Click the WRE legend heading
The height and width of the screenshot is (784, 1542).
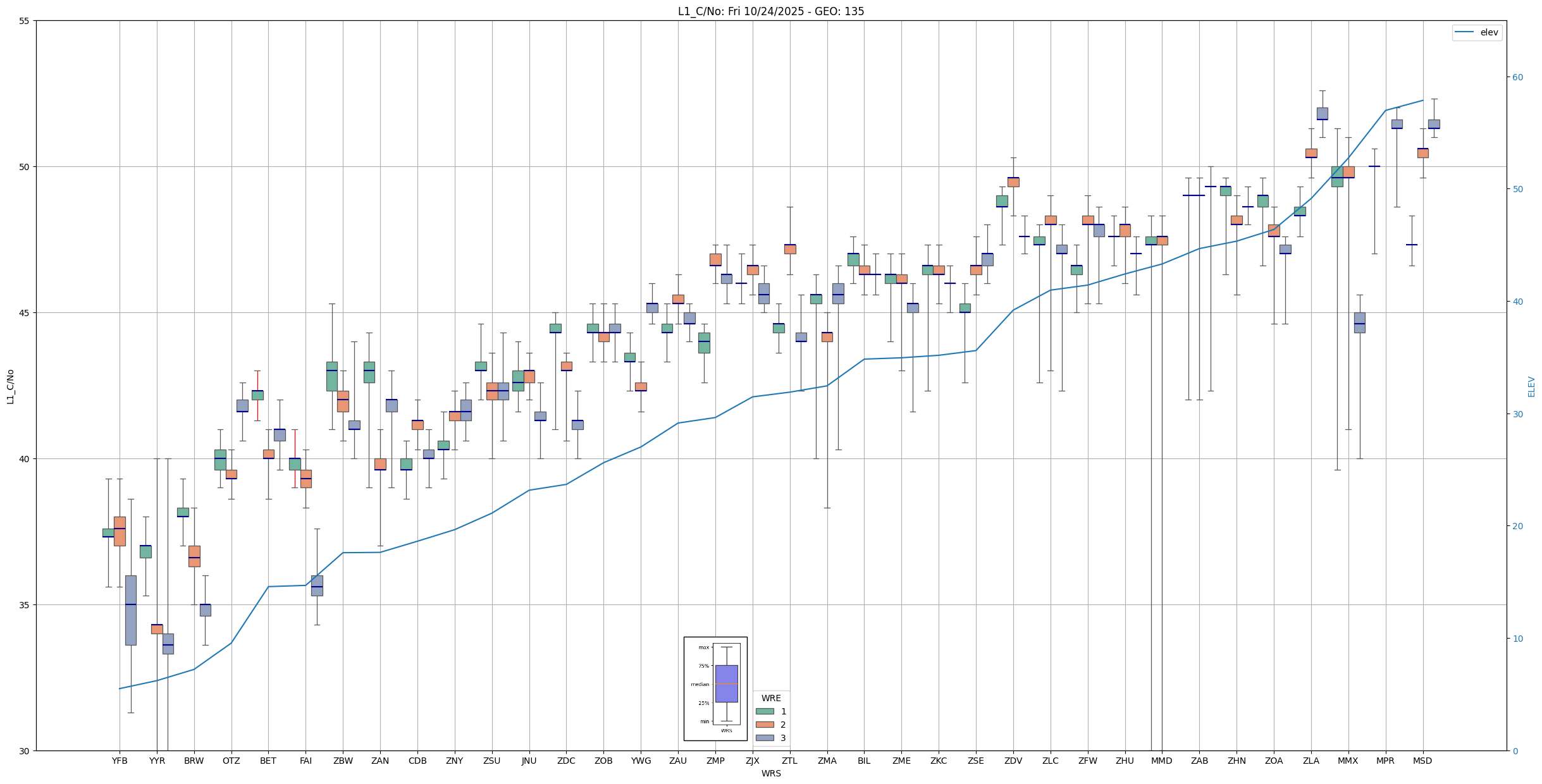pos(771,698)
